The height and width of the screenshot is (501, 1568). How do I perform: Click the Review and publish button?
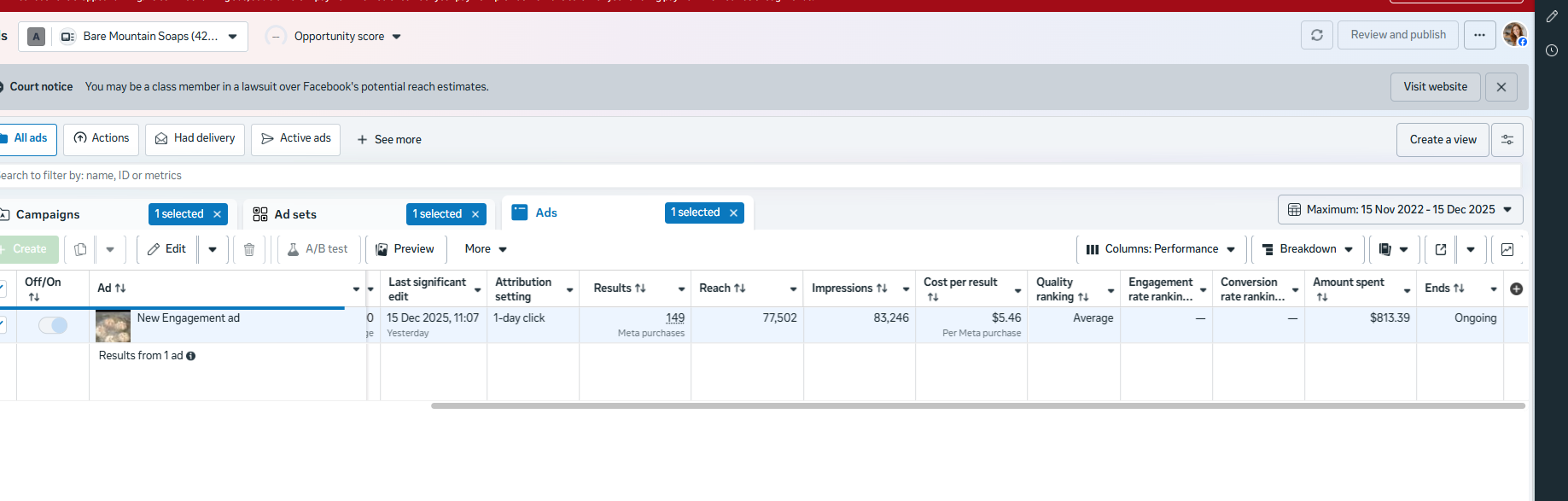click(x=1398, y=35)
